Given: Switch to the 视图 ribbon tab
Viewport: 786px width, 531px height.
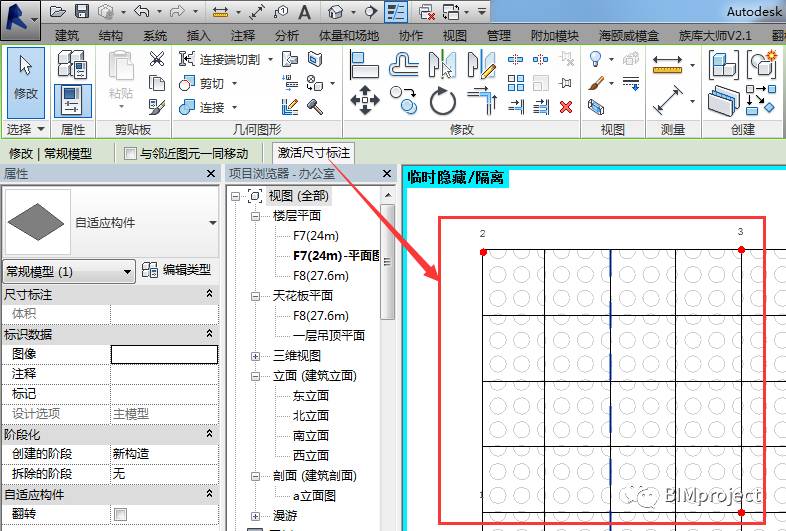Looking at the screenshot, I should click(455, 35).
